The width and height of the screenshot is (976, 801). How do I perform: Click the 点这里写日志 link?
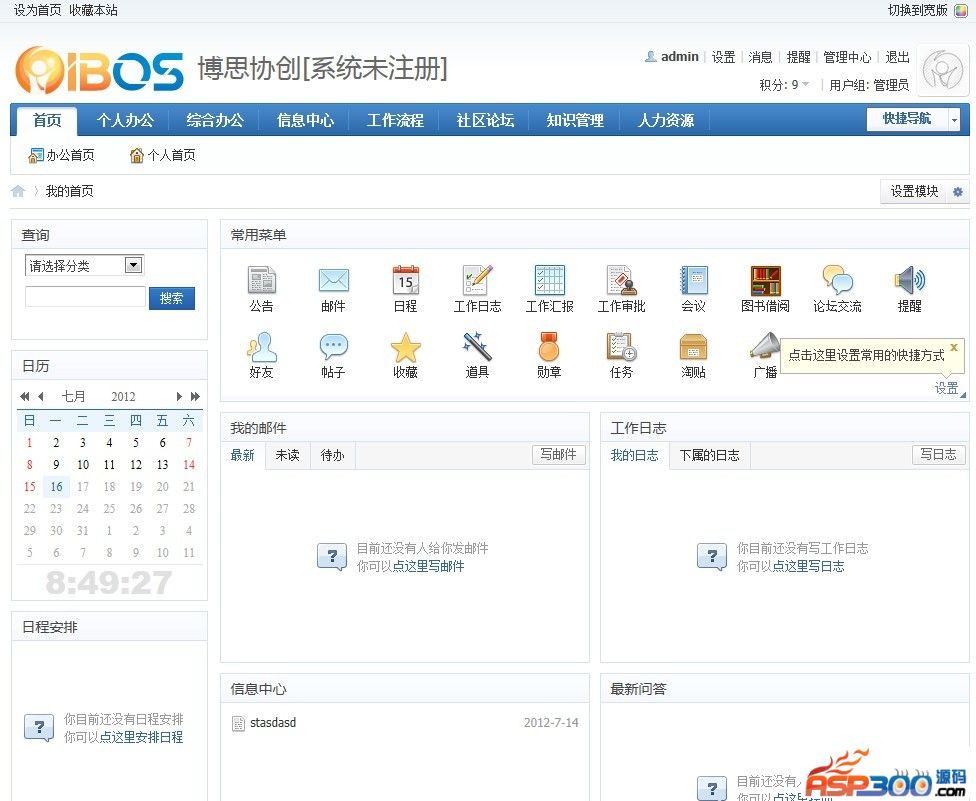[809, 566]
